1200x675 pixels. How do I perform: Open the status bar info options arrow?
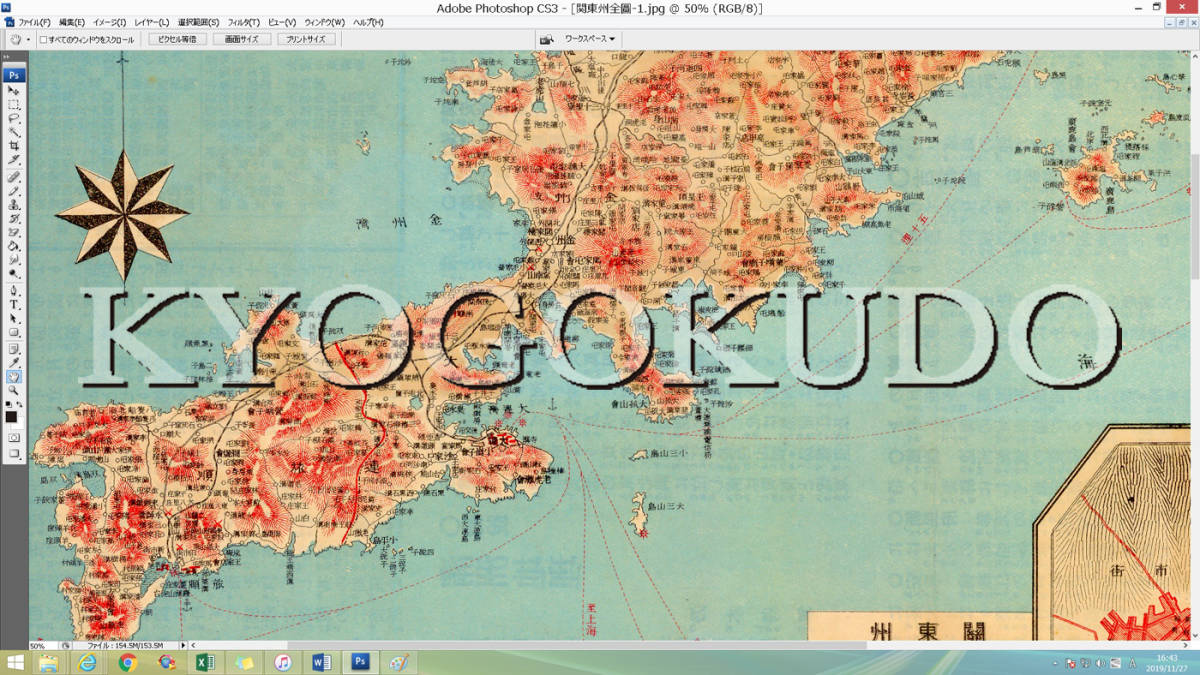pos(183,646)
